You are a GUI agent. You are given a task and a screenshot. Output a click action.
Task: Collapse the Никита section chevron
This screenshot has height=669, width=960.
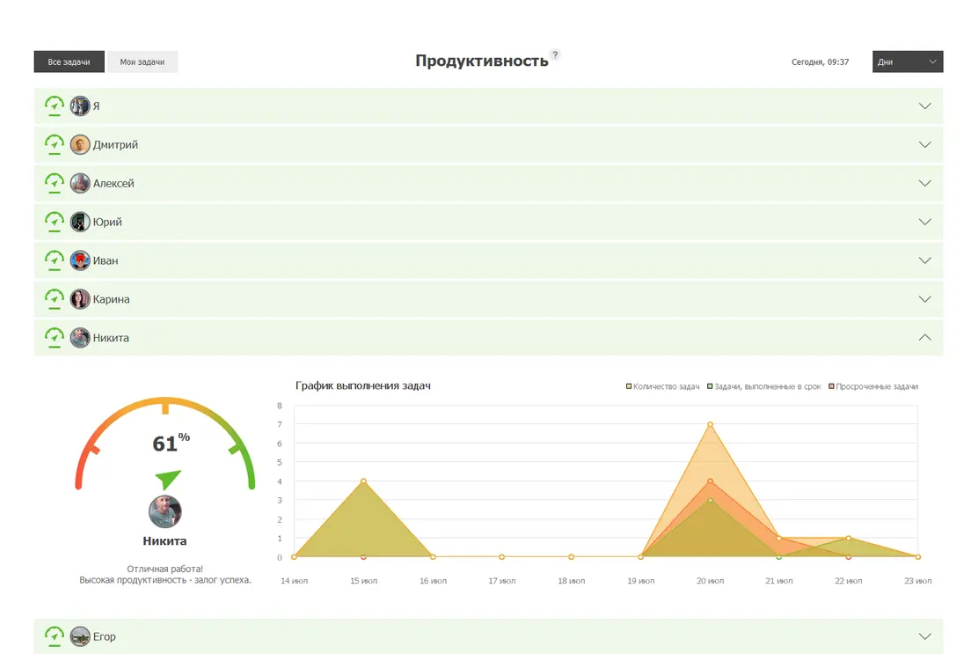pos(924,338)
